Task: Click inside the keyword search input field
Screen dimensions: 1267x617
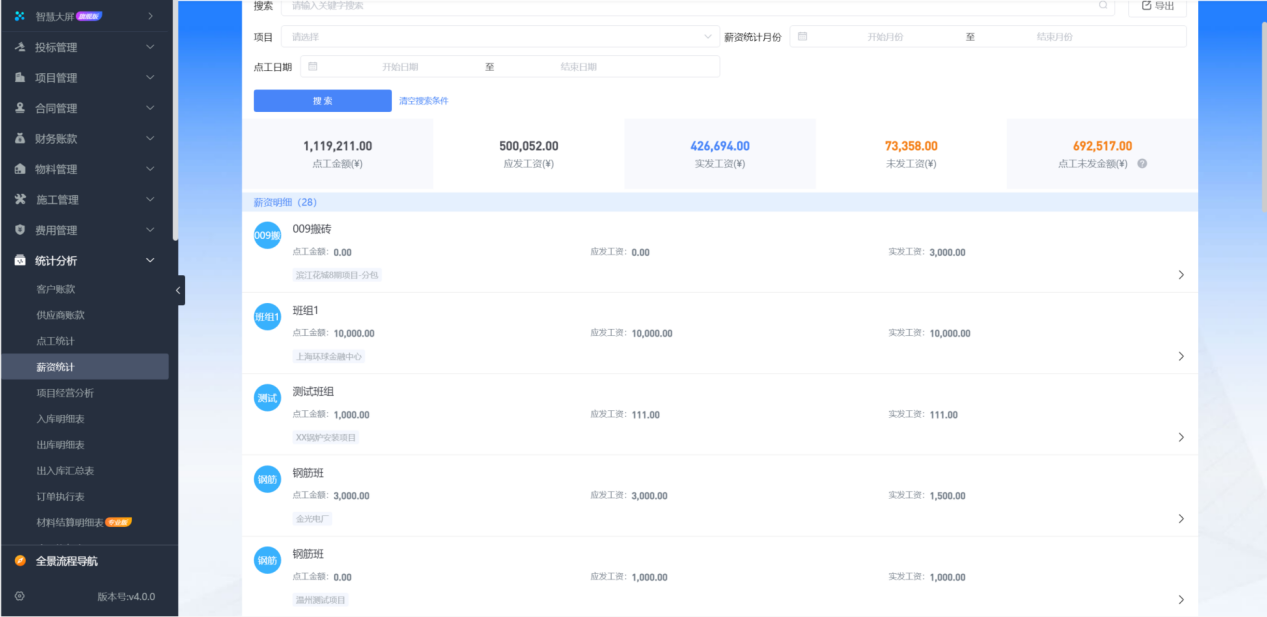Action: tap(600, 6)
